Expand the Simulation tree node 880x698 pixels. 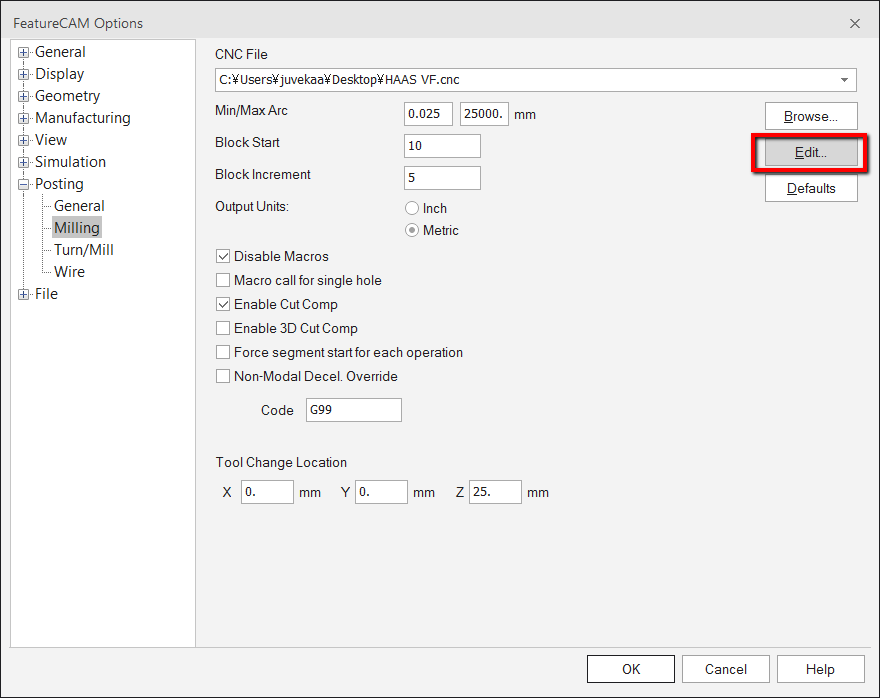coord(23,161)
